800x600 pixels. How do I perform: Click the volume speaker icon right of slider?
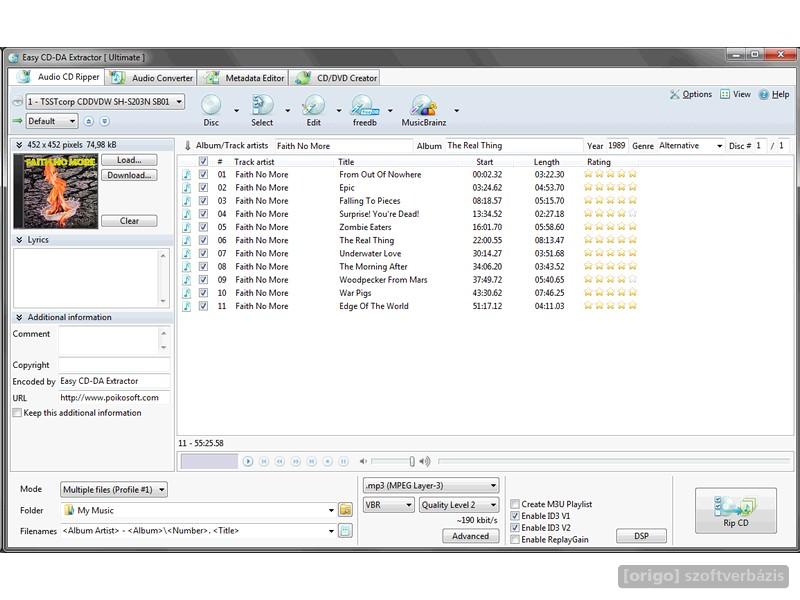pyautogui.click(x=424, y=461)
